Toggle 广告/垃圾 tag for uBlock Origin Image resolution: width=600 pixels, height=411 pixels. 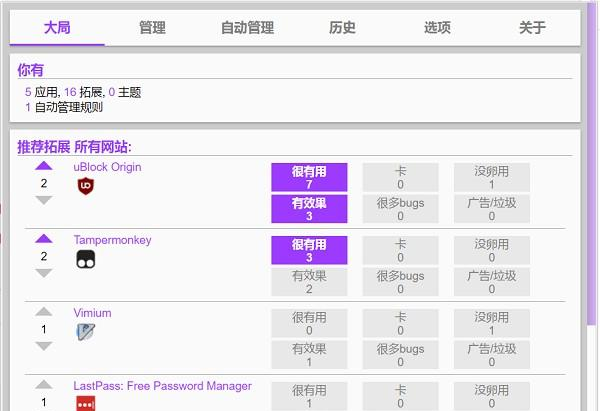[492, 209]
